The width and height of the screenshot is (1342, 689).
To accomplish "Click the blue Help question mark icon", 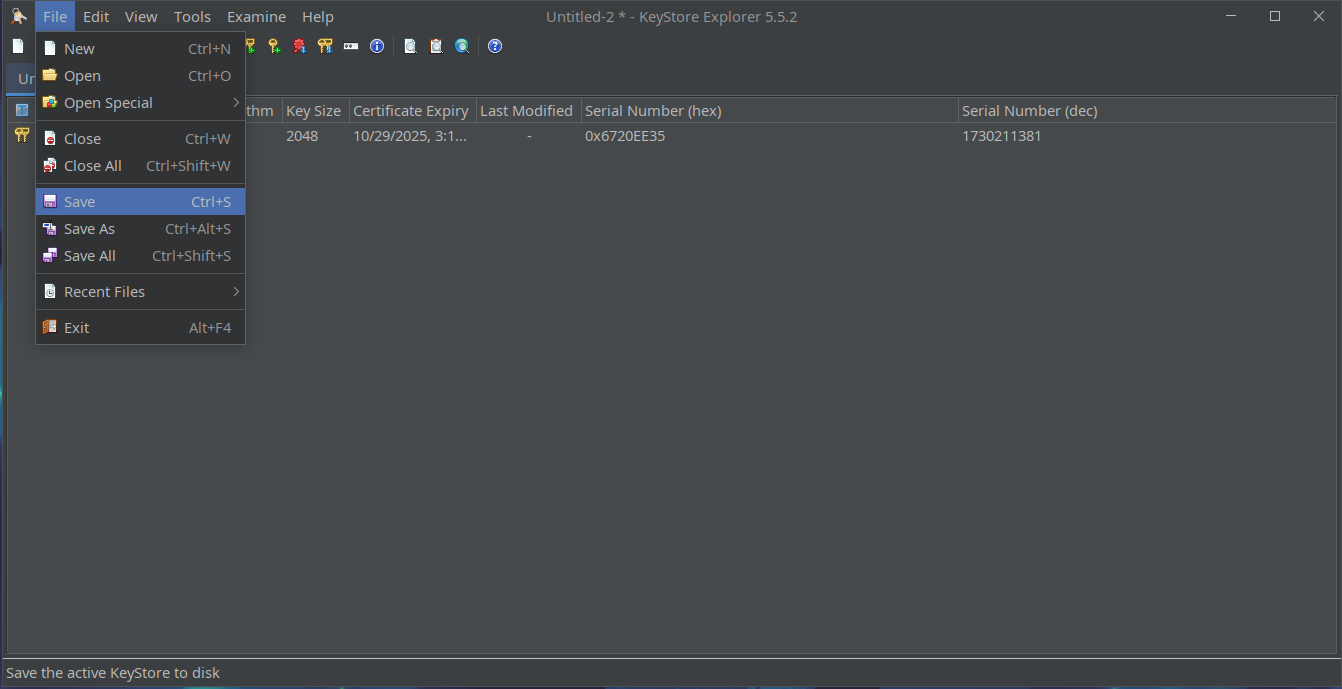I will point(495,46).
